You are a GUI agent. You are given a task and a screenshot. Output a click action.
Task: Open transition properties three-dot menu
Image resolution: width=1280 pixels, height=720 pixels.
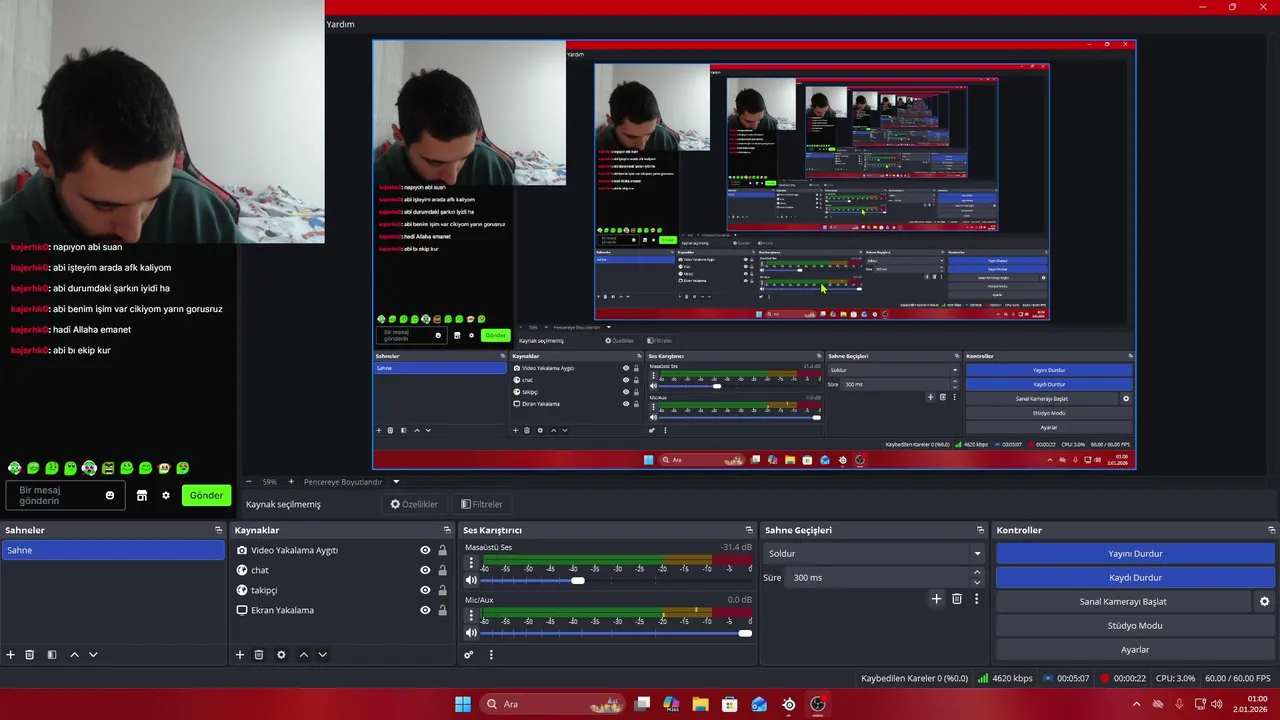point(976,598)
